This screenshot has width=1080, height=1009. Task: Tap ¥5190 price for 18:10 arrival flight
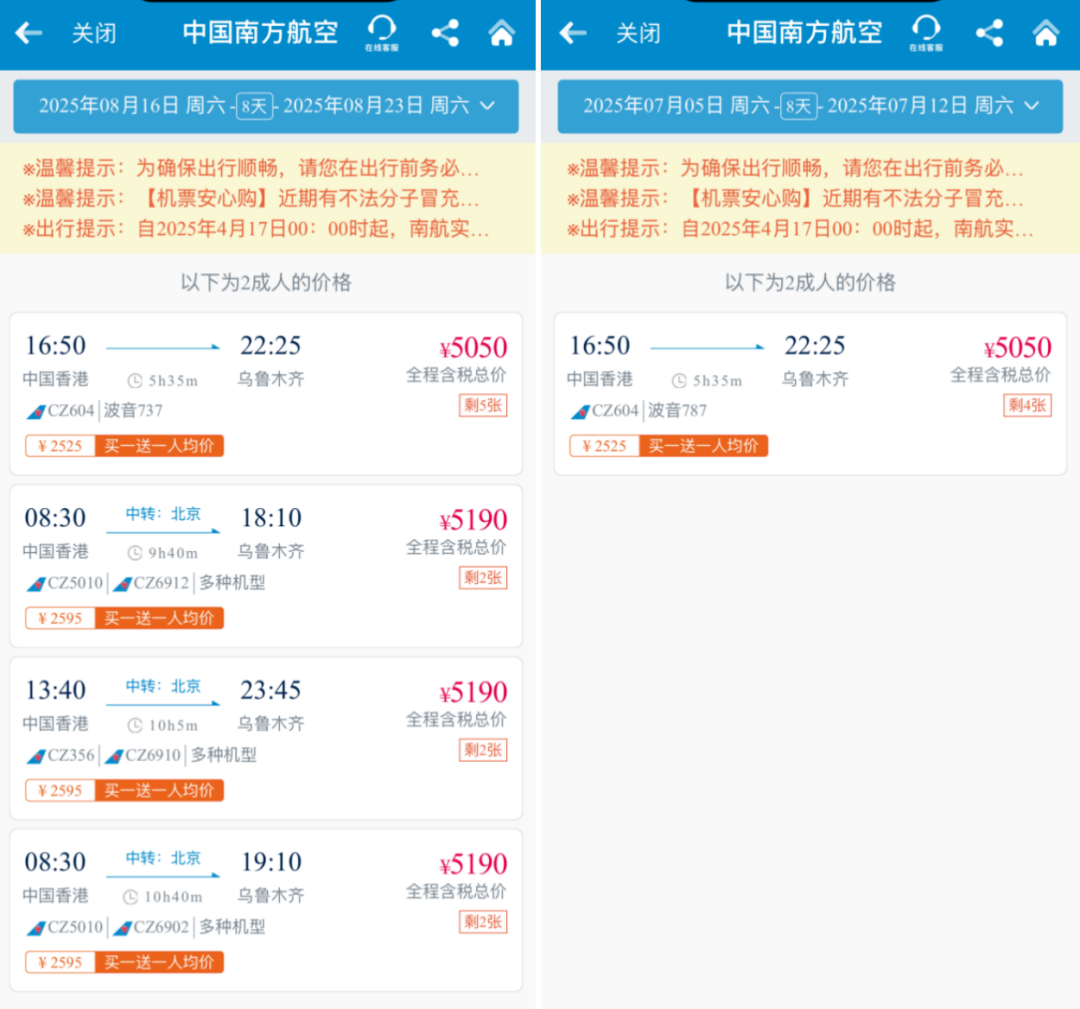[473, 520]
